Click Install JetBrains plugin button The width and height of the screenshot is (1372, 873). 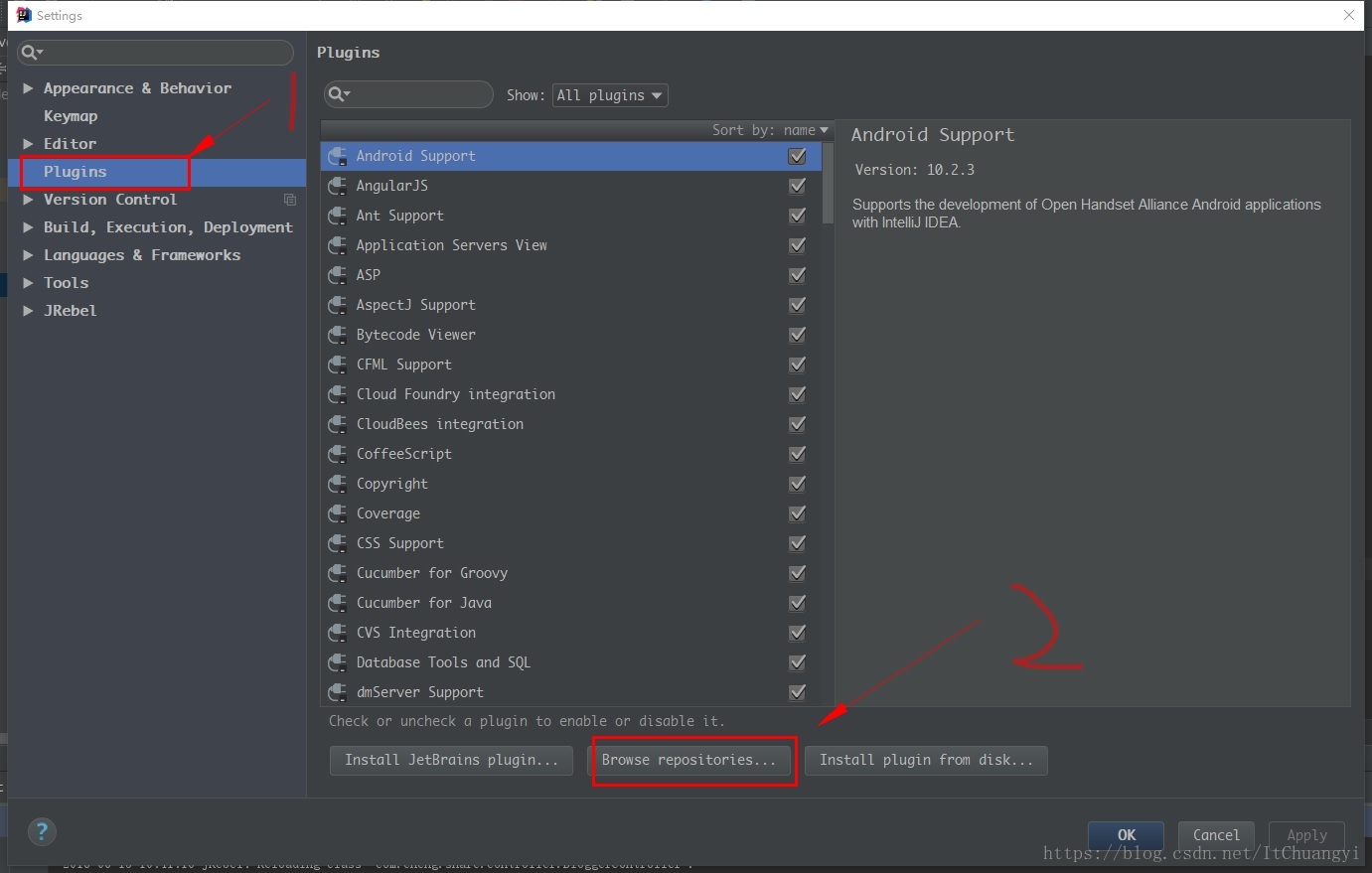451,760
